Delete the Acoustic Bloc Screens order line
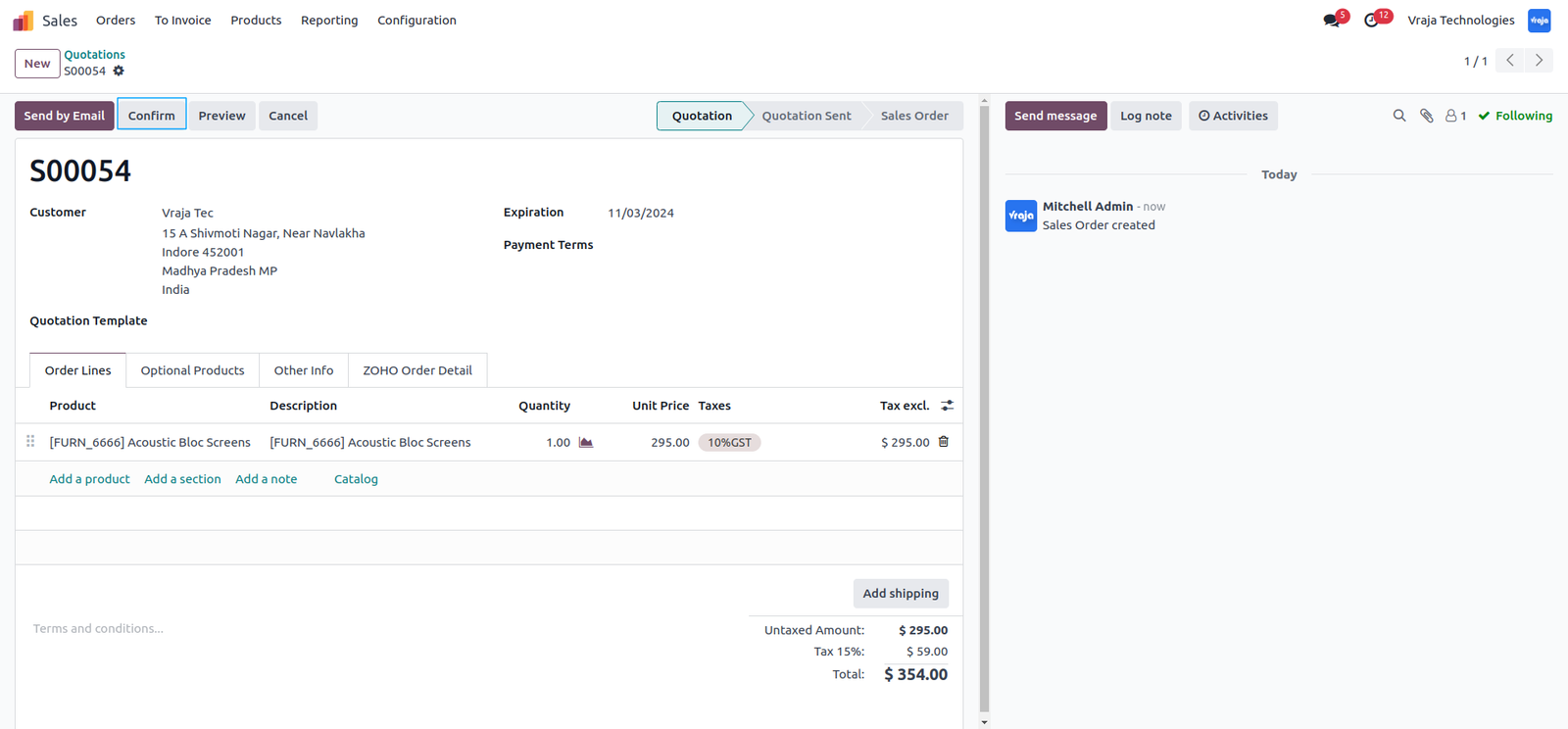 click(944, 442)
